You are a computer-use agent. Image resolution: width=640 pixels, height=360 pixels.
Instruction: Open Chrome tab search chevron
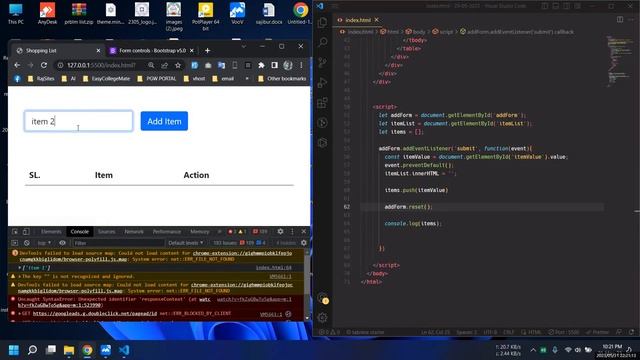point(244,47)
